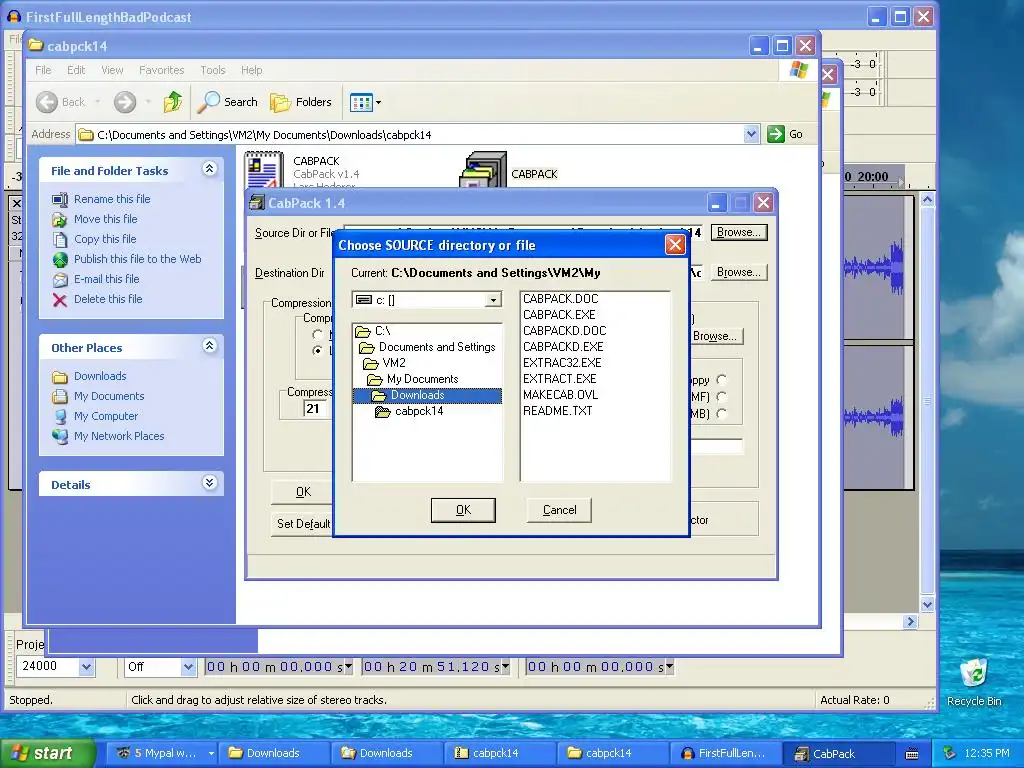Select the CABPACK document file icon
The width and height of the screenshot is (1024, 768).
264,170
